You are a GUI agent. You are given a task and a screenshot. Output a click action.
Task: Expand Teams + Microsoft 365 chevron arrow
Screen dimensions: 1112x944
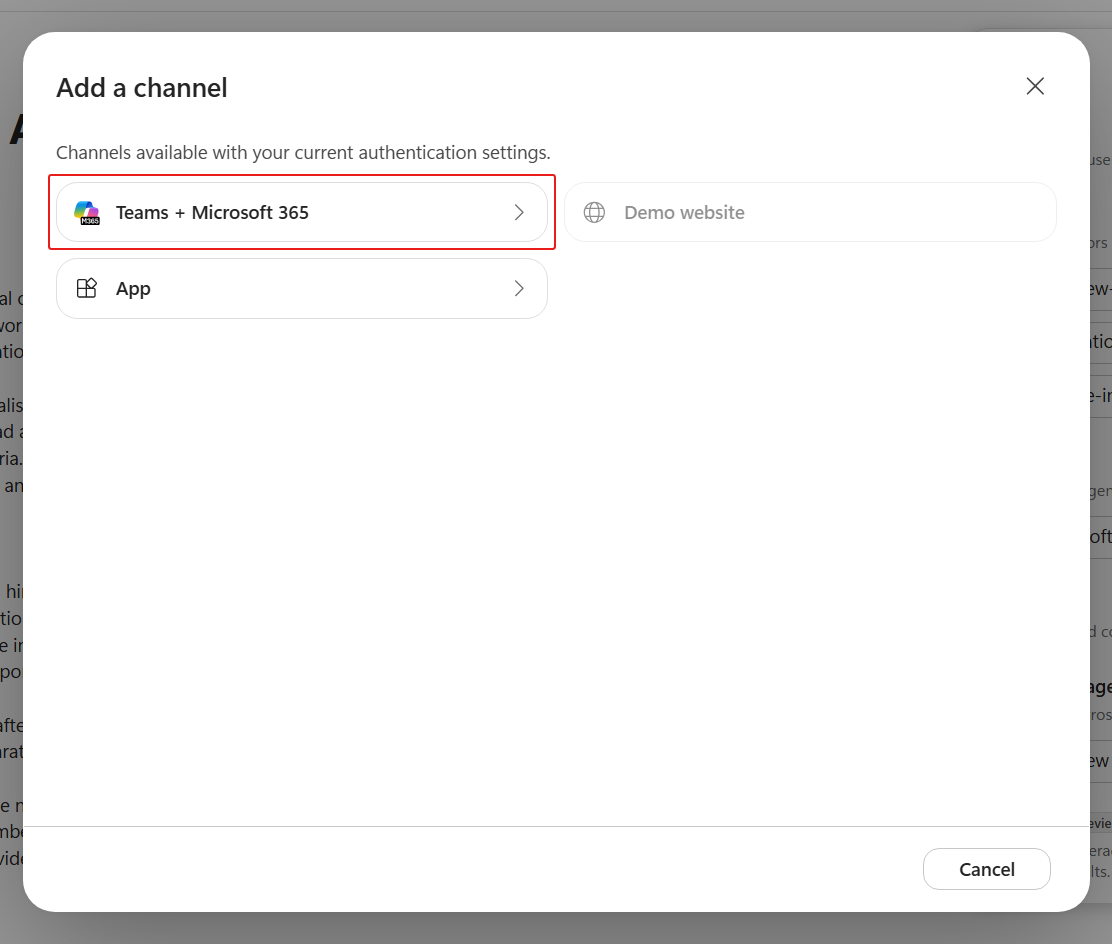pyautogui.click(x=519, y=213)
